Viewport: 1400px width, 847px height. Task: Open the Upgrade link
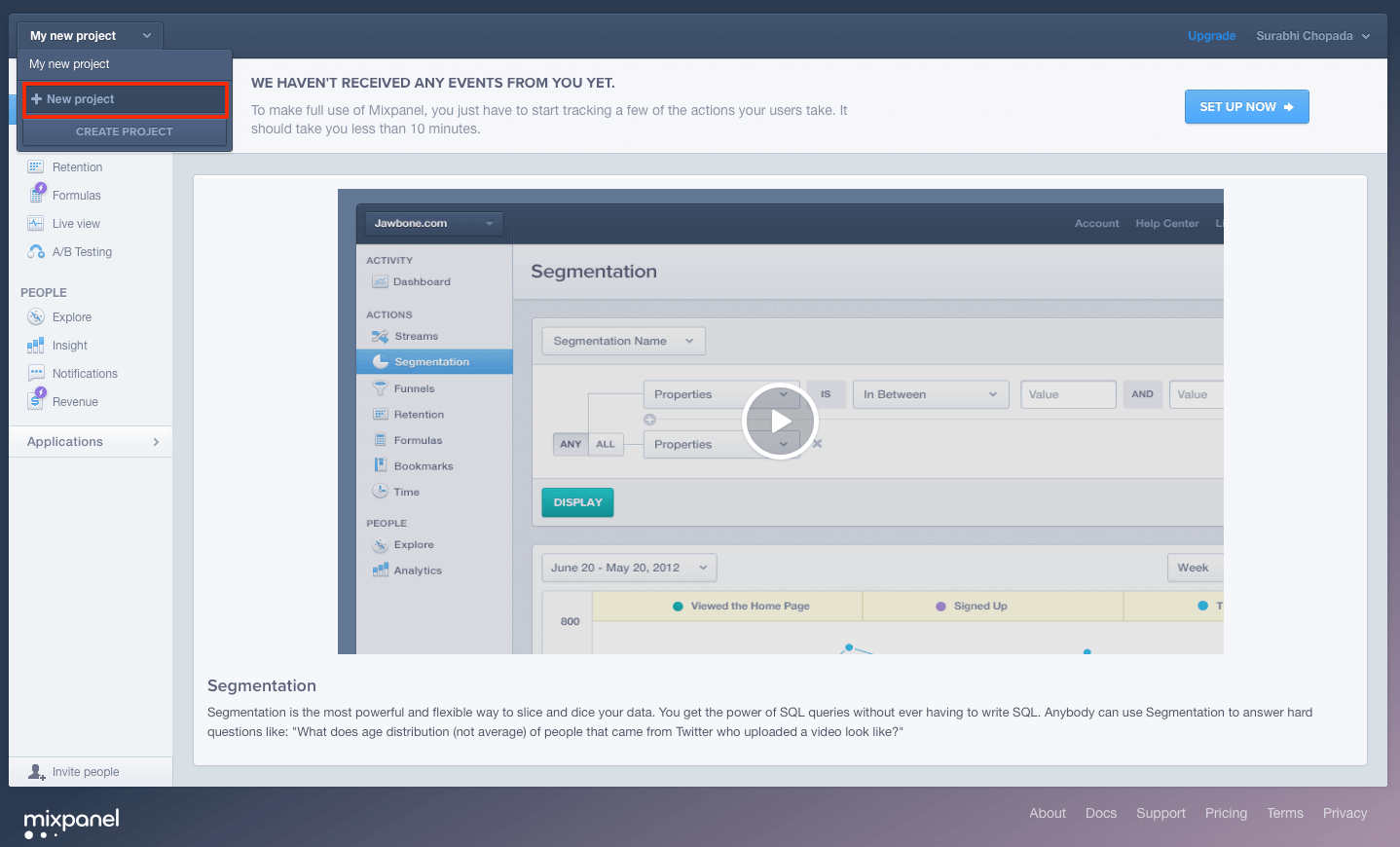[1211, 35]
